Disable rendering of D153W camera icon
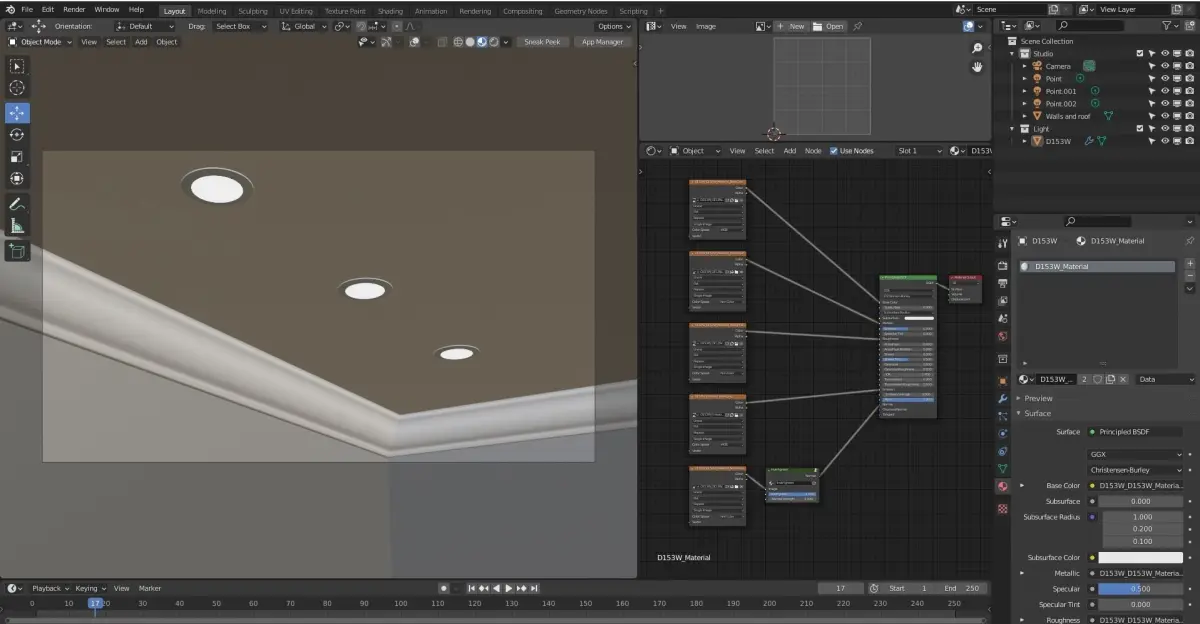 pyautogui.click(x=1189, y=141)
